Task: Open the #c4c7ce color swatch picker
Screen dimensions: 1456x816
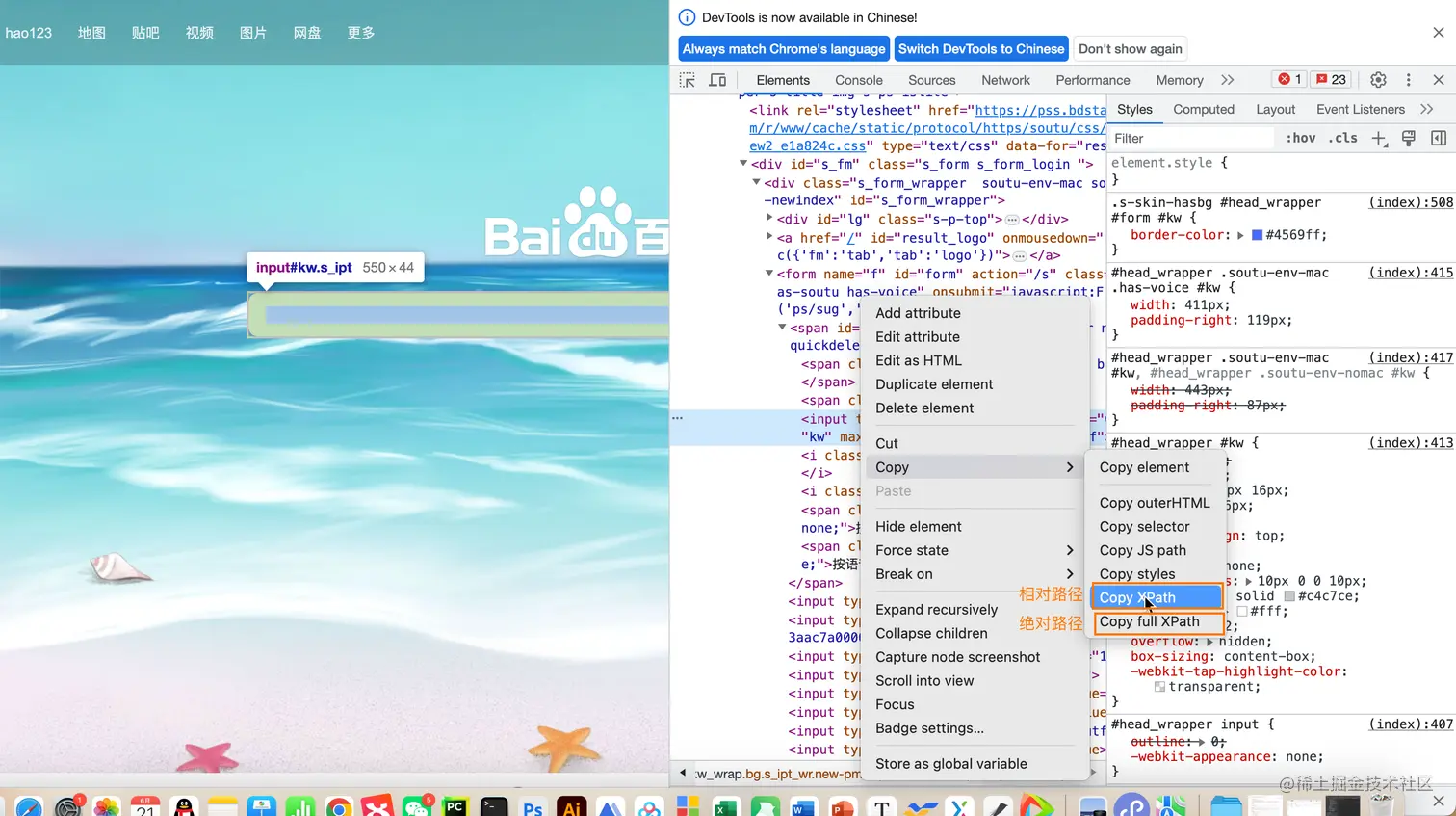Action: pos(1288,596)
